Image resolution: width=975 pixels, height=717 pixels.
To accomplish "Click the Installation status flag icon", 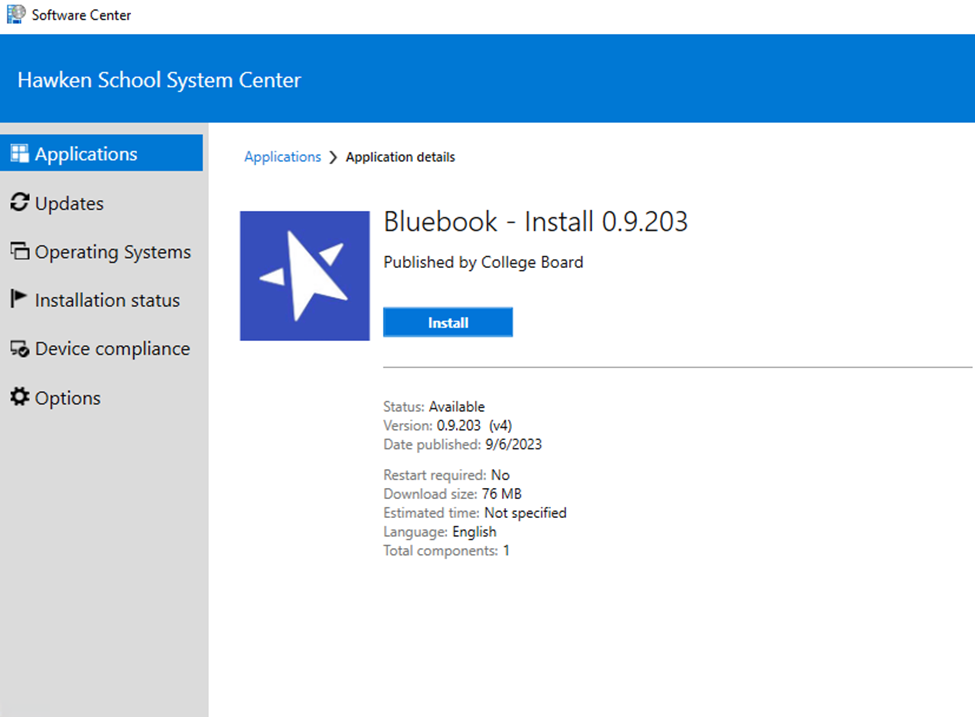I will (18, 300).
